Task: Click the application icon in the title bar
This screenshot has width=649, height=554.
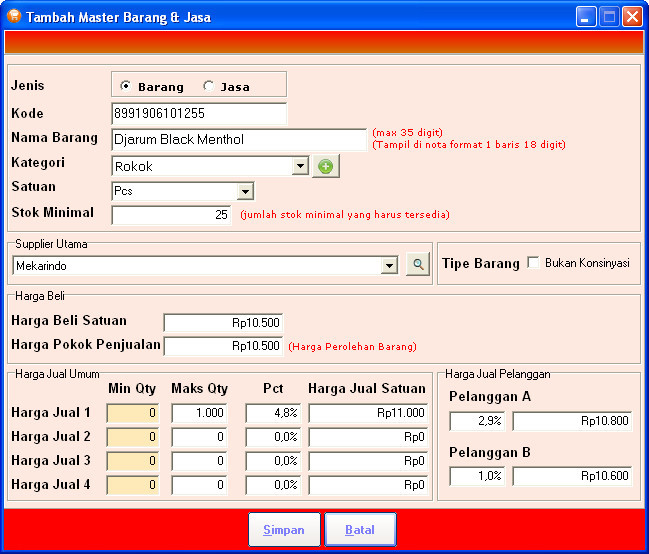Action: (x=14, y=16)
